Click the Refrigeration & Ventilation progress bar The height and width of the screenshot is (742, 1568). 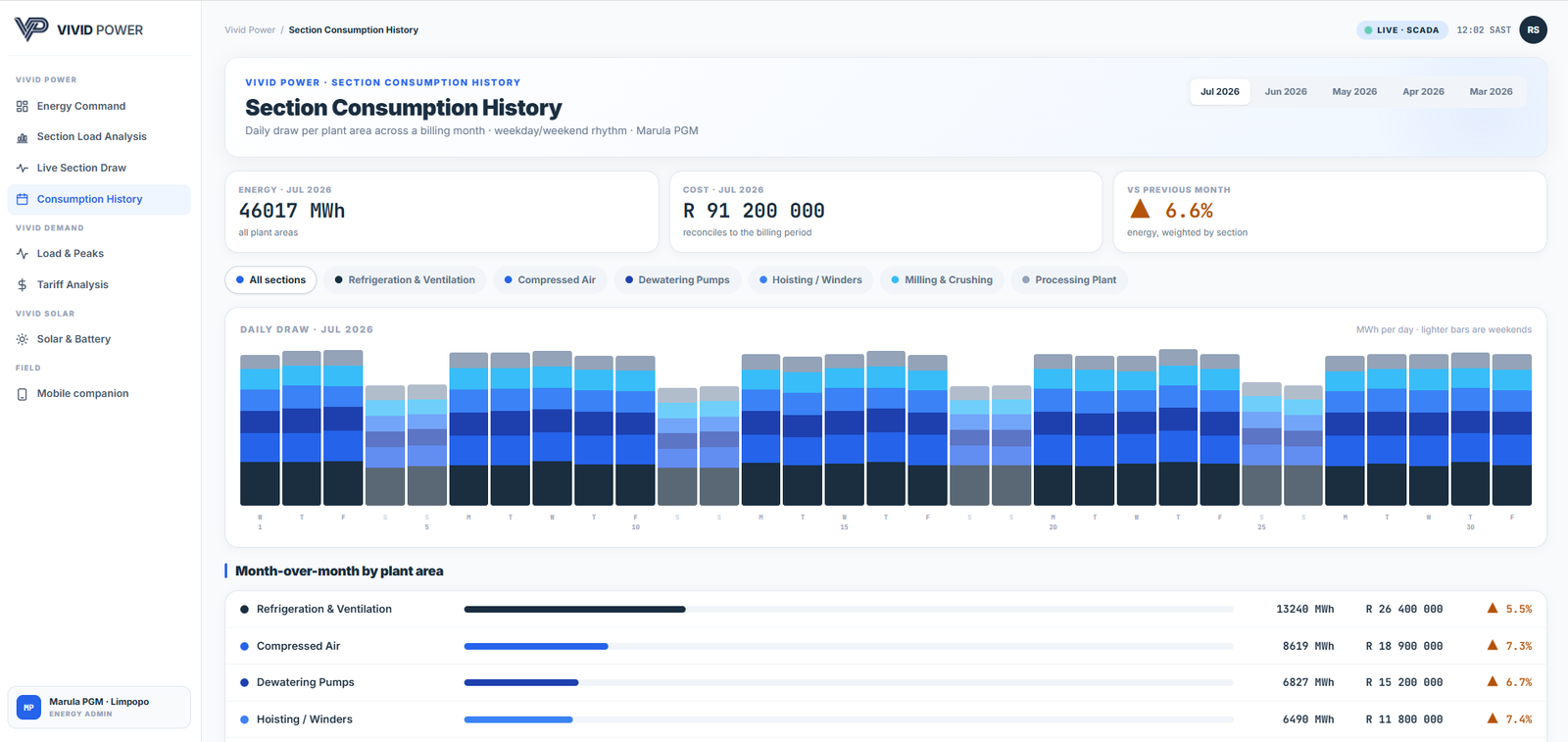click(849, 610)
